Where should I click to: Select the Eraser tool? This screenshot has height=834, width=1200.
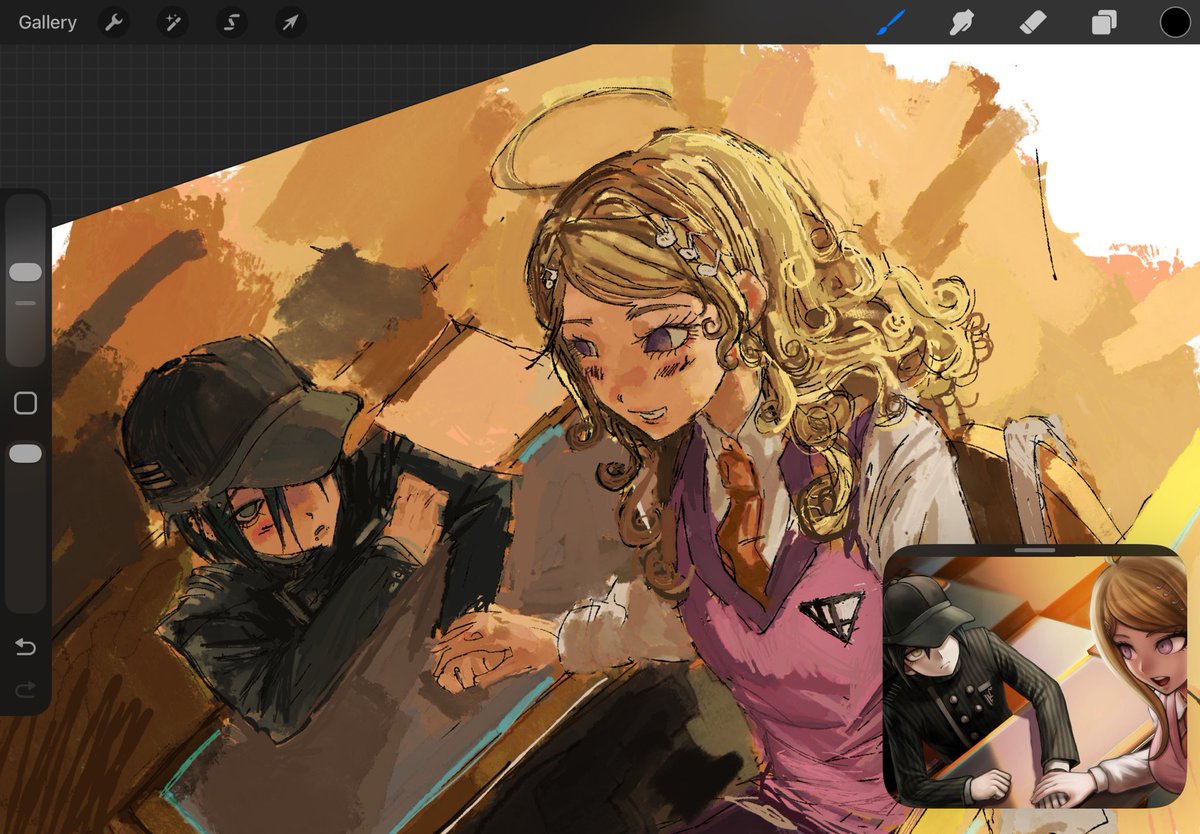[x=1032, y=22]
